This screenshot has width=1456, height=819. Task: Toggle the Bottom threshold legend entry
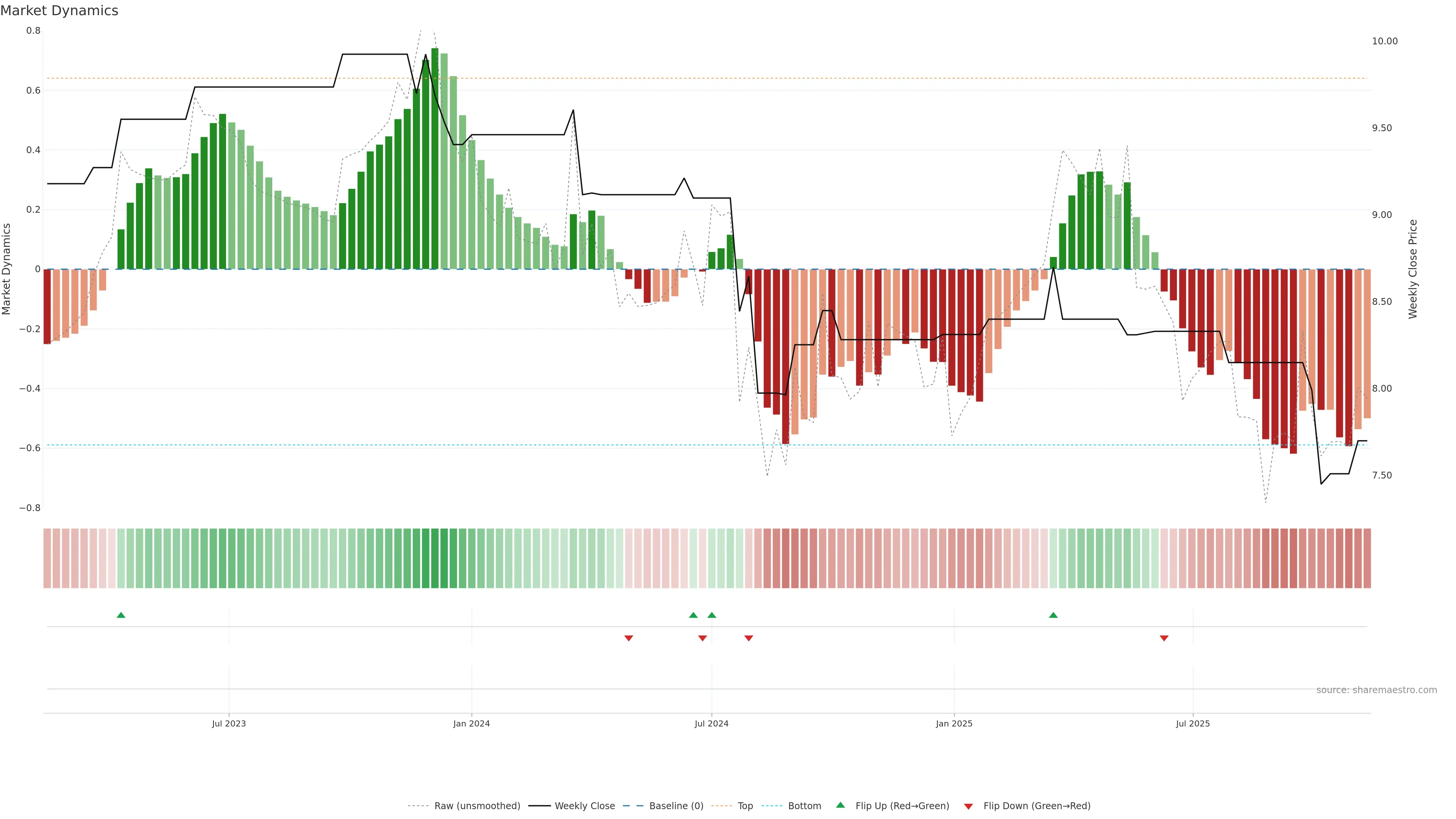pyautogui.click(x=804, y=806)
